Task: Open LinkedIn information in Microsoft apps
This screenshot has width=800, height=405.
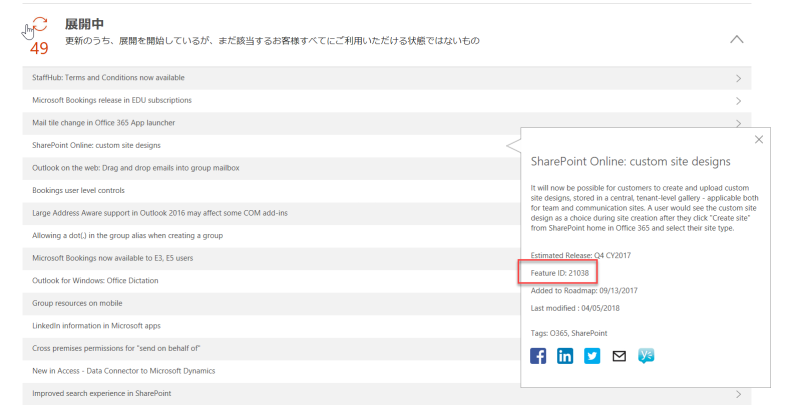Action: (271, 325)
